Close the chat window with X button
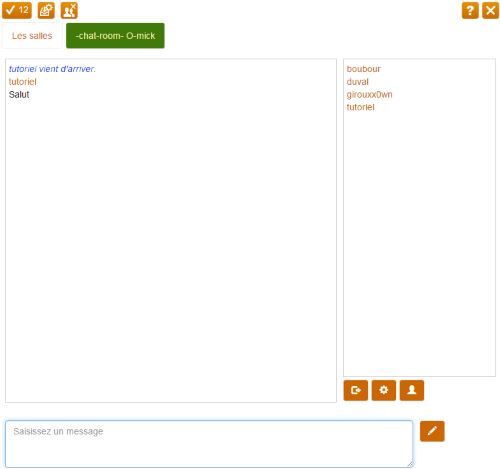Viewport: 500px width, 469px height. click(x=490, y=10)
